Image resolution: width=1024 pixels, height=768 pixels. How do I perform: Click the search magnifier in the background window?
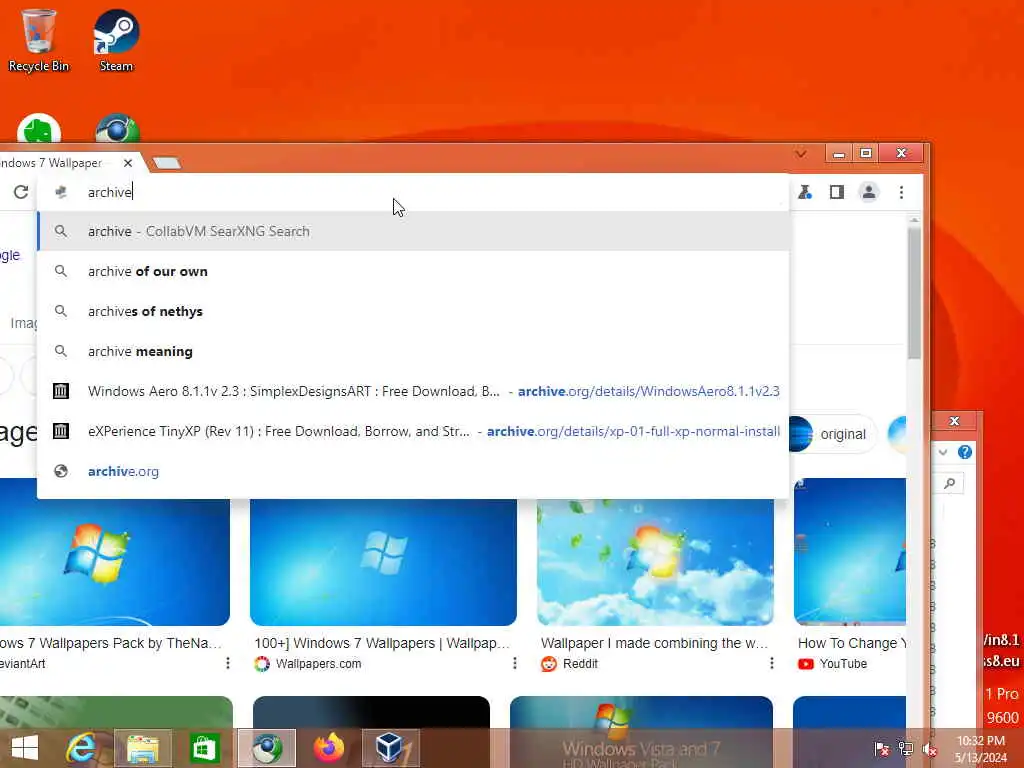point(950,483)
